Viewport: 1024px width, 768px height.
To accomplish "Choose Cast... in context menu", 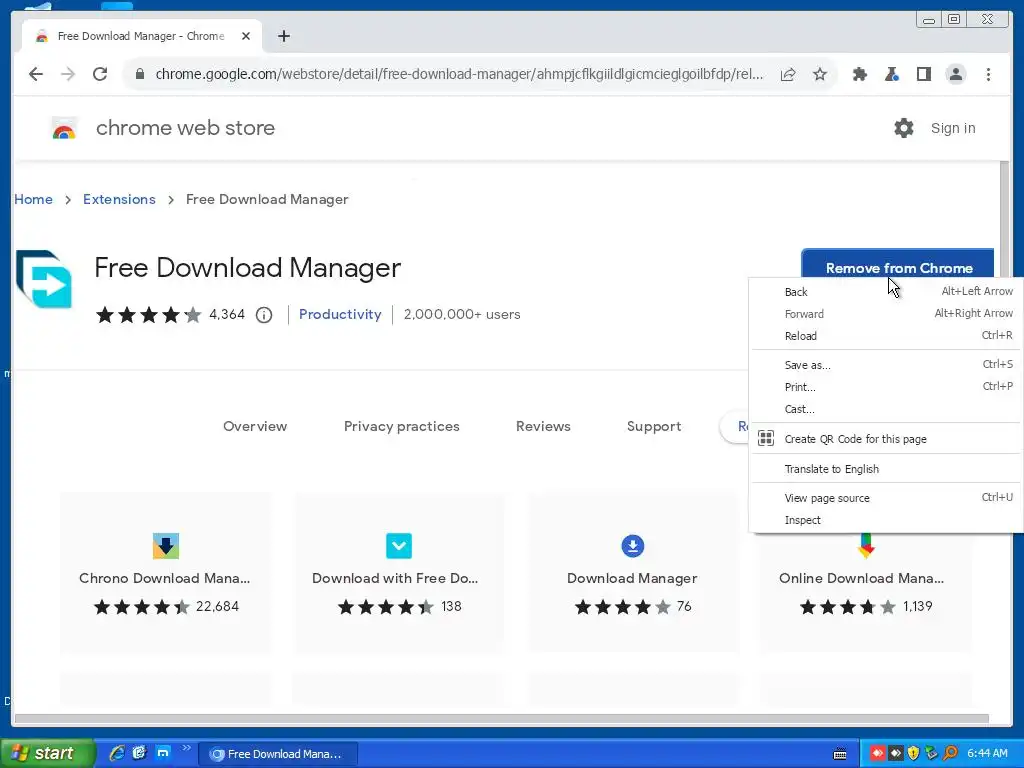I will click(886, 409).
